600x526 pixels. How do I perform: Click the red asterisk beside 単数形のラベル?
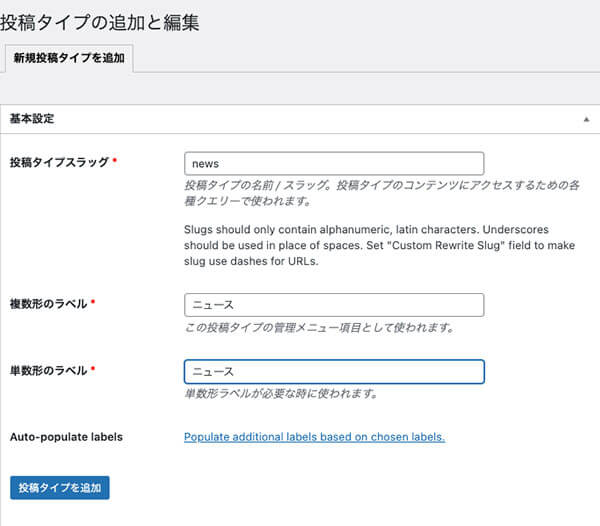pyautogui.click(x=93, y=370)
